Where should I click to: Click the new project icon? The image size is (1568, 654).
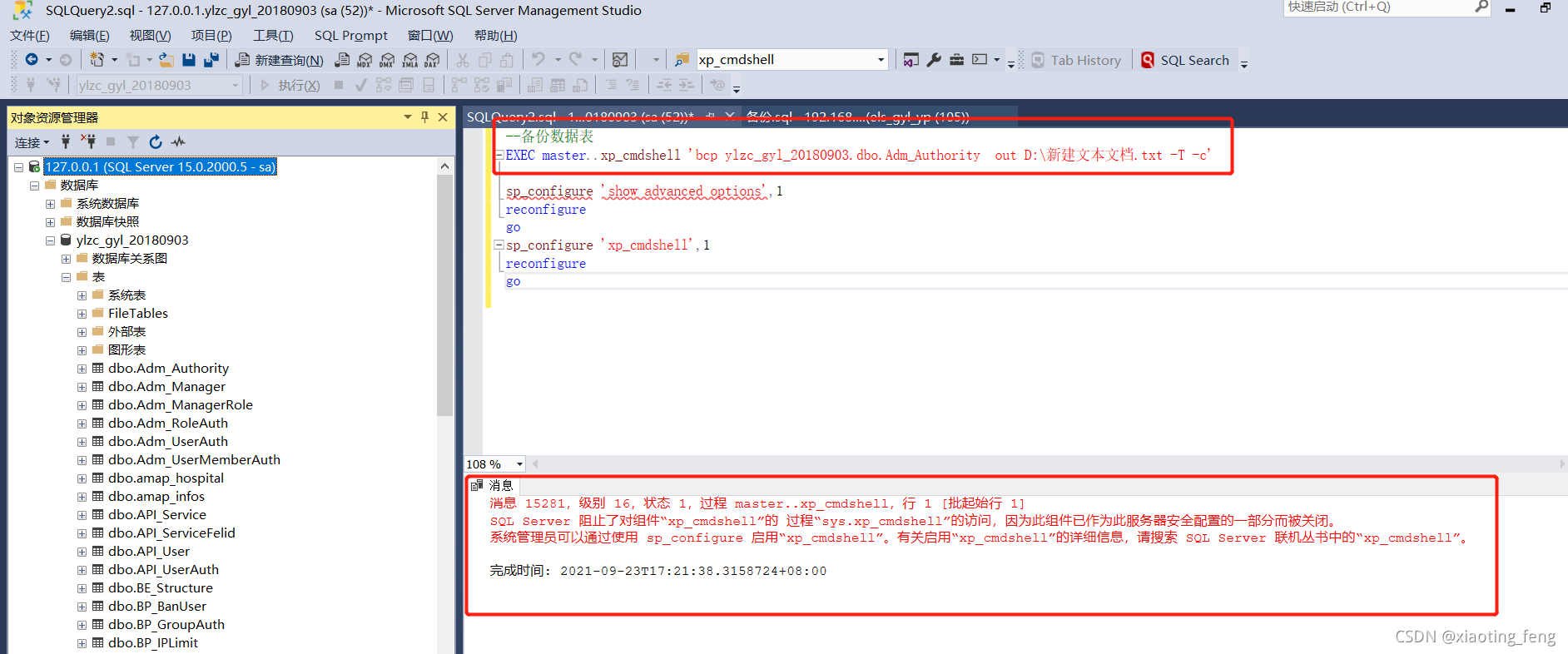click(97, 59)
